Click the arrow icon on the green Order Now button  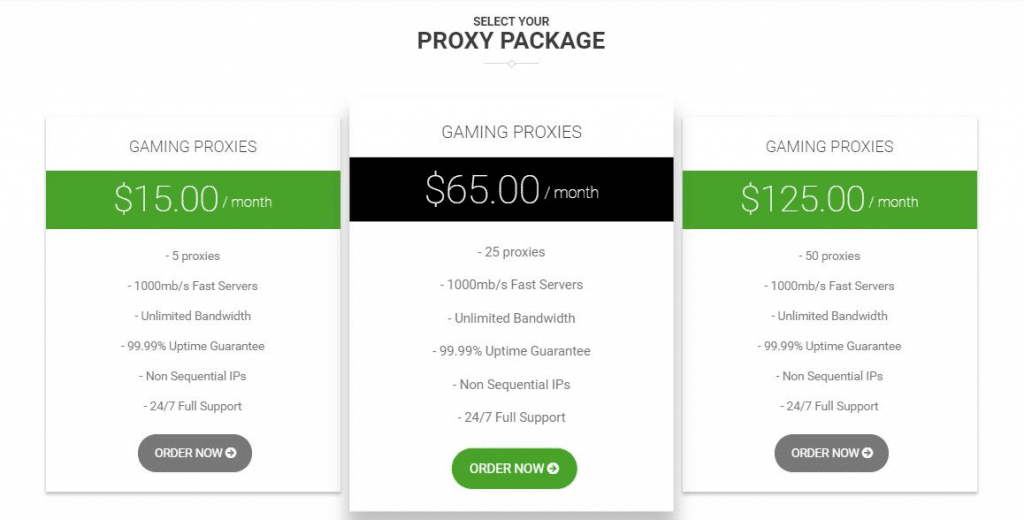[x=553, y=468]
